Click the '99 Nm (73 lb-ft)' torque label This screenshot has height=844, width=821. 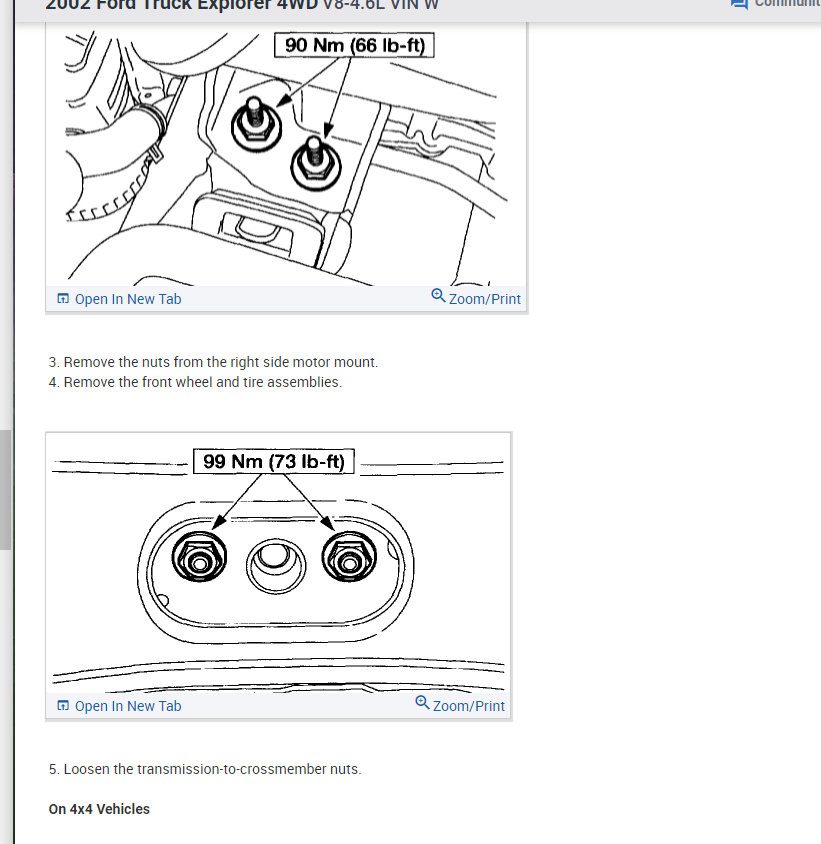[x=273, y=461]
